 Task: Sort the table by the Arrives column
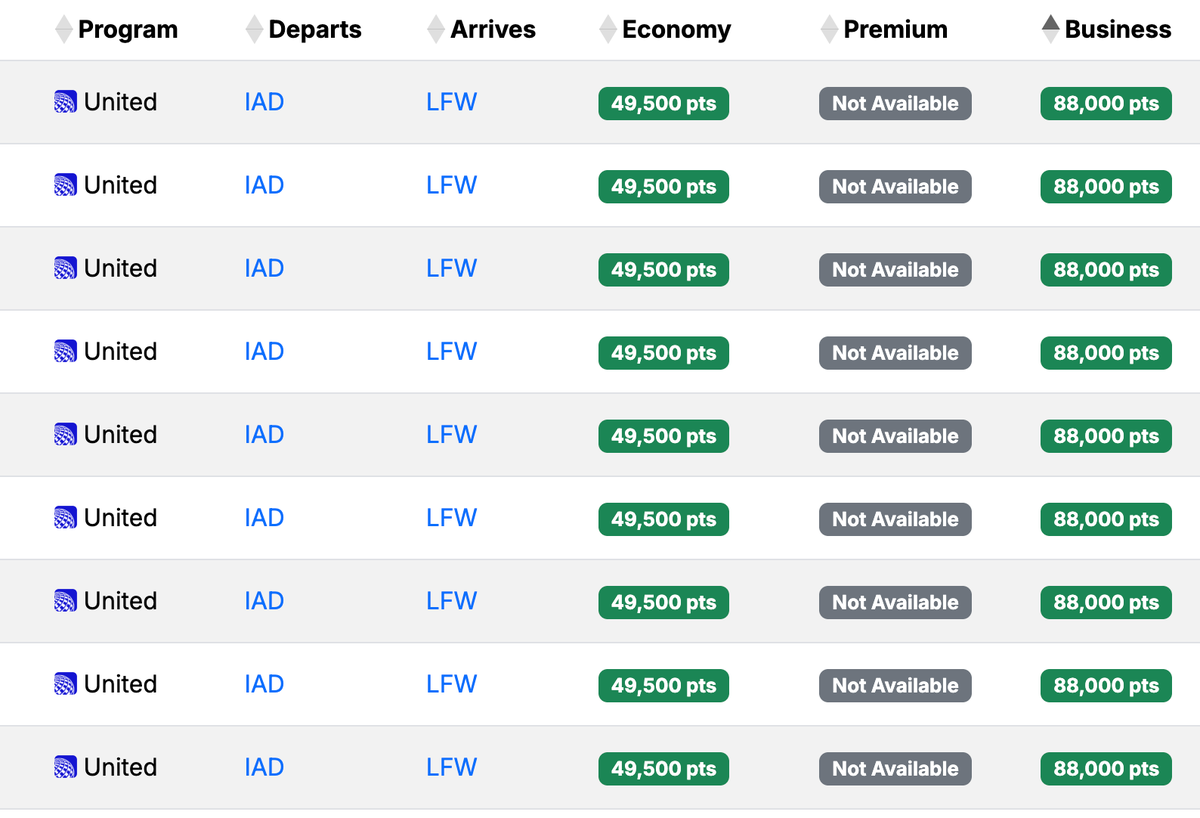click(x=434, y=29)
